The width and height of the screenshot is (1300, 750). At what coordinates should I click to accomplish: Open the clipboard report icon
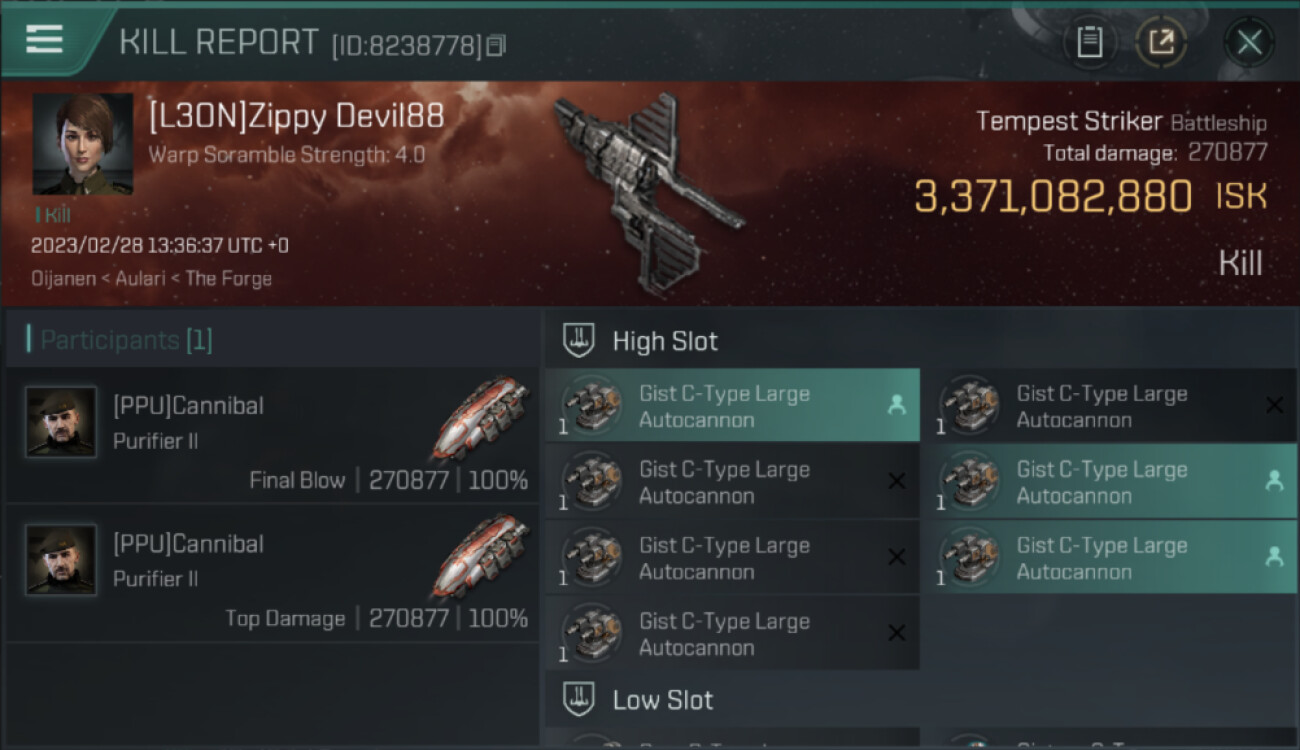[1089, 42]
